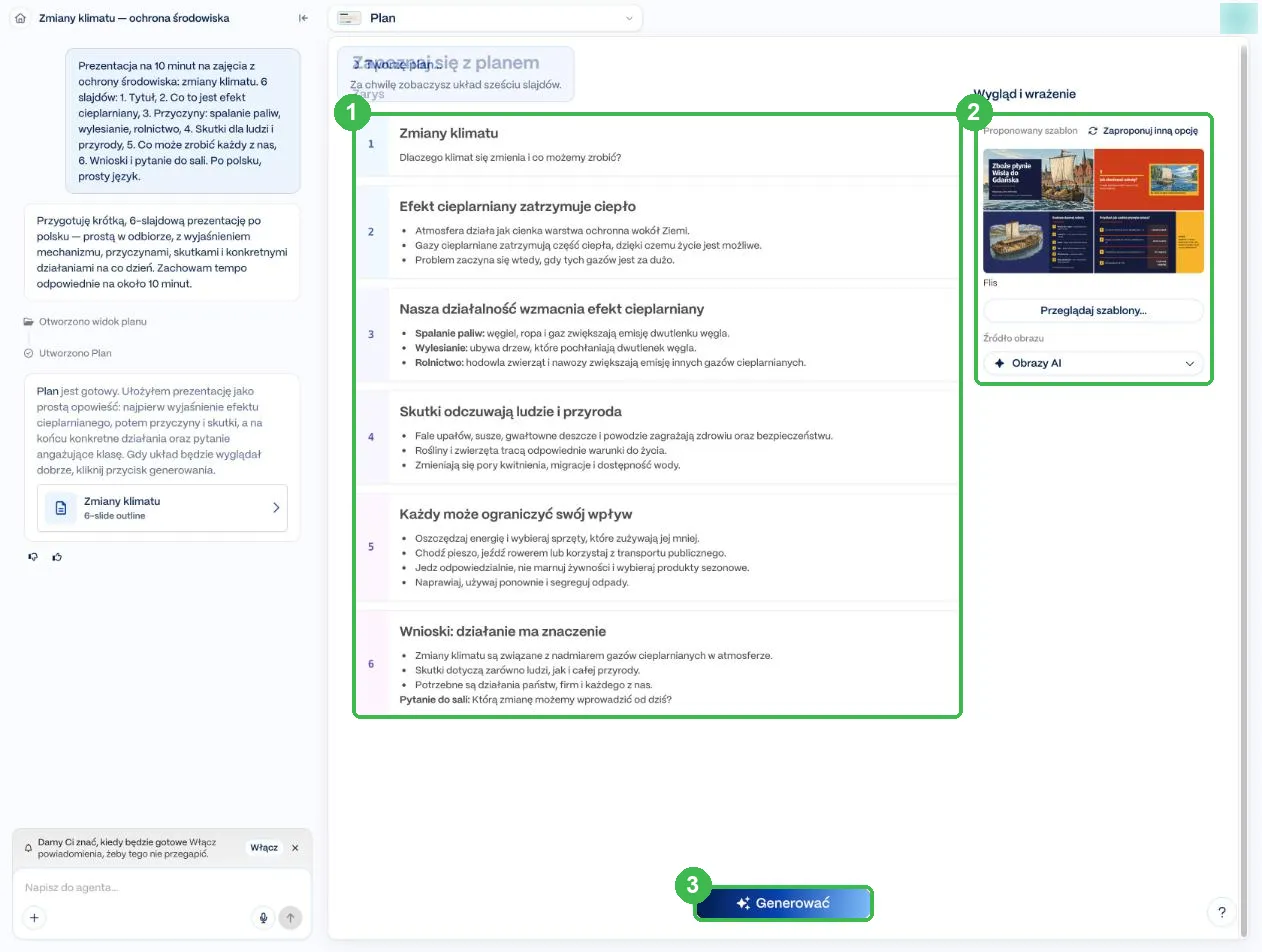Click the 'Spalanie paliw' bullet text
1262x952 pixels.
tap(572, 333)
